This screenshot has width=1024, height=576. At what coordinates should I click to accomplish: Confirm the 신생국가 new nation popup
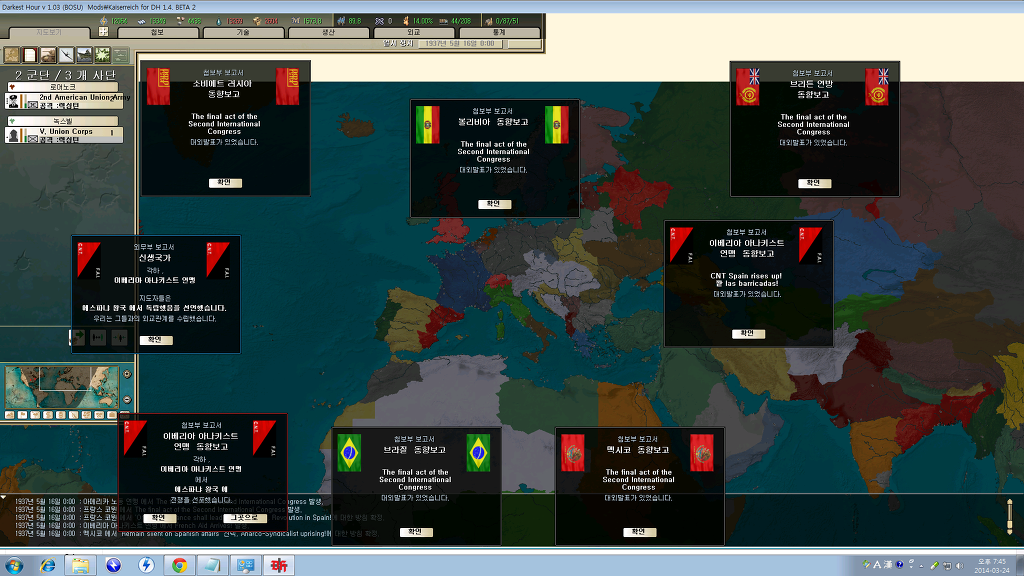(156, 340)
